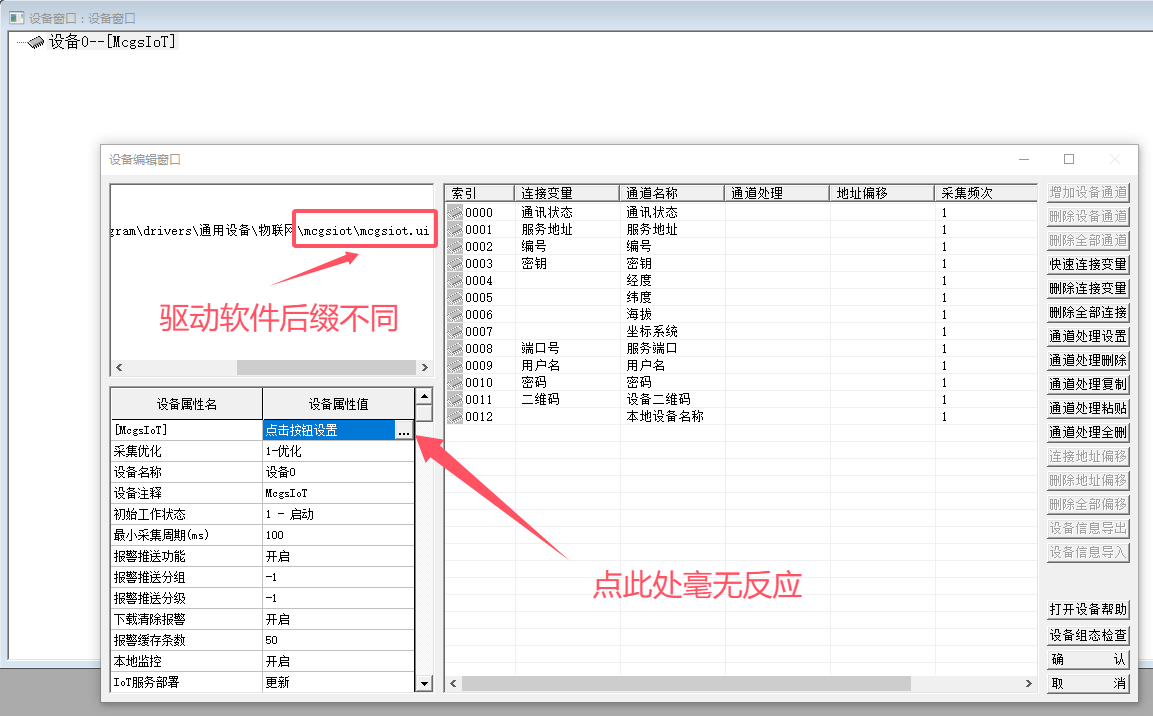Click the device icon for 设备0 in tree
This screenshot has width=1153, height=716.
[36, 42]
